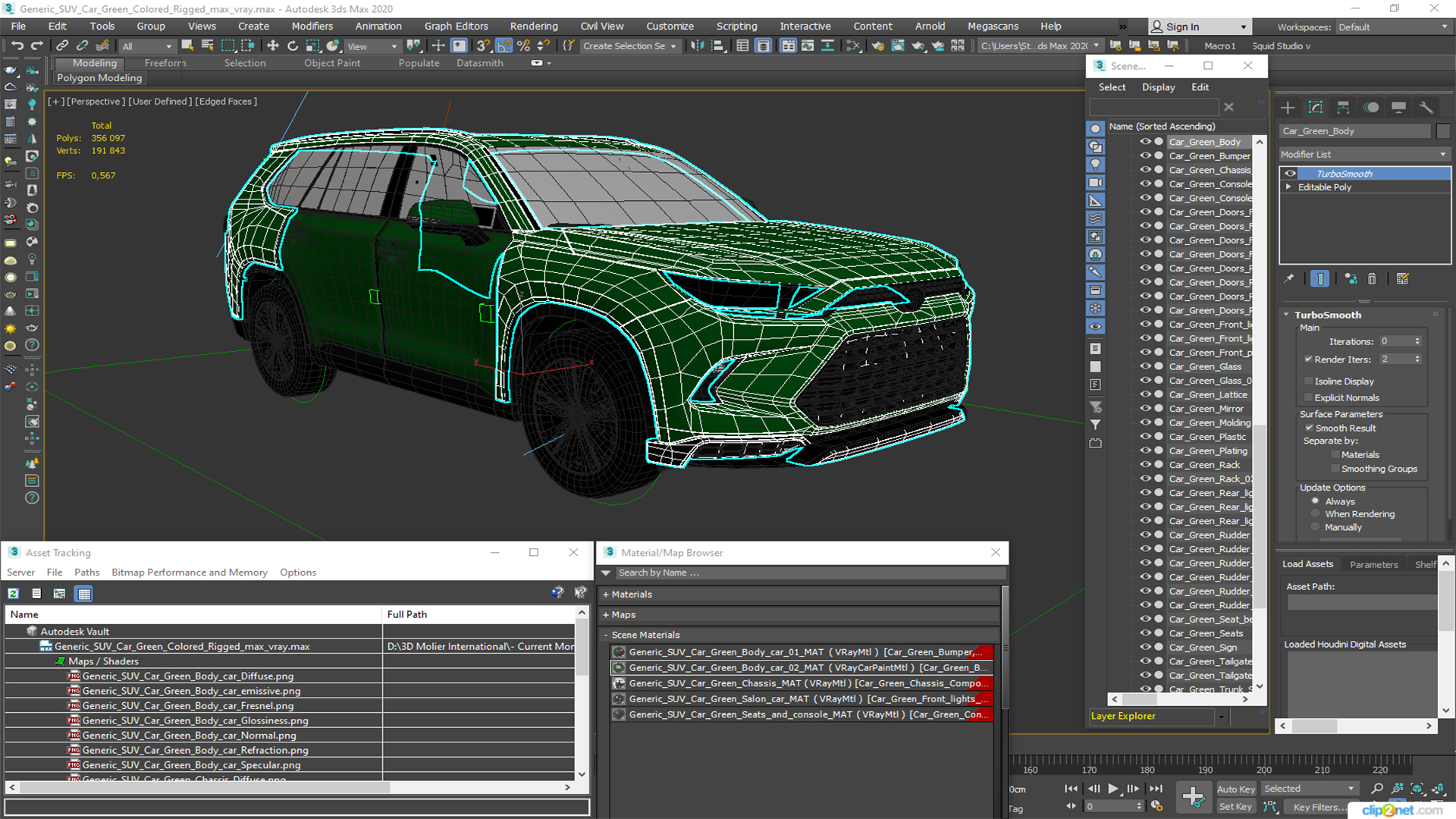Select the Select and Link tool
This screenshot has height=819, width=1456.
pyautogui.click(x=63, y=45)
